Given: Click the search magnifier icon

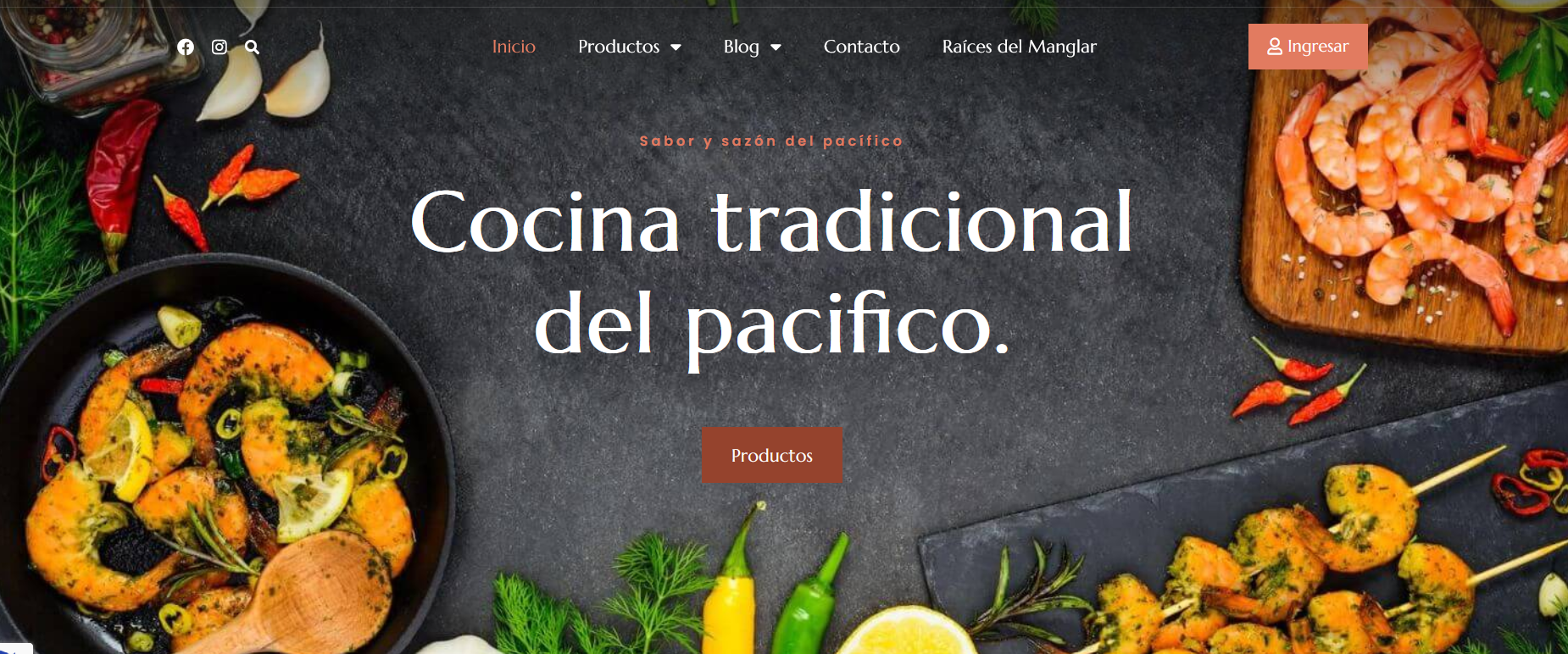Looking at the screenshot, I should click(253, 47).
